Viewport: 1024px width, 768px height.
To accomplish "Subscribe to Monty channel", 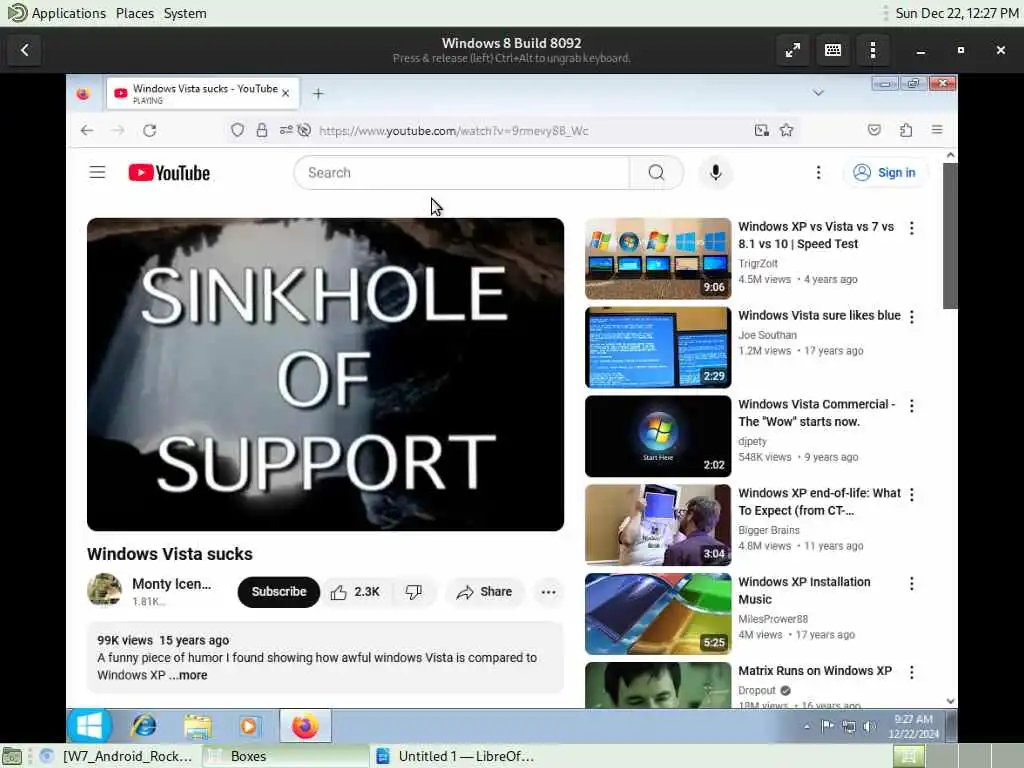I will tap(279, 592).
